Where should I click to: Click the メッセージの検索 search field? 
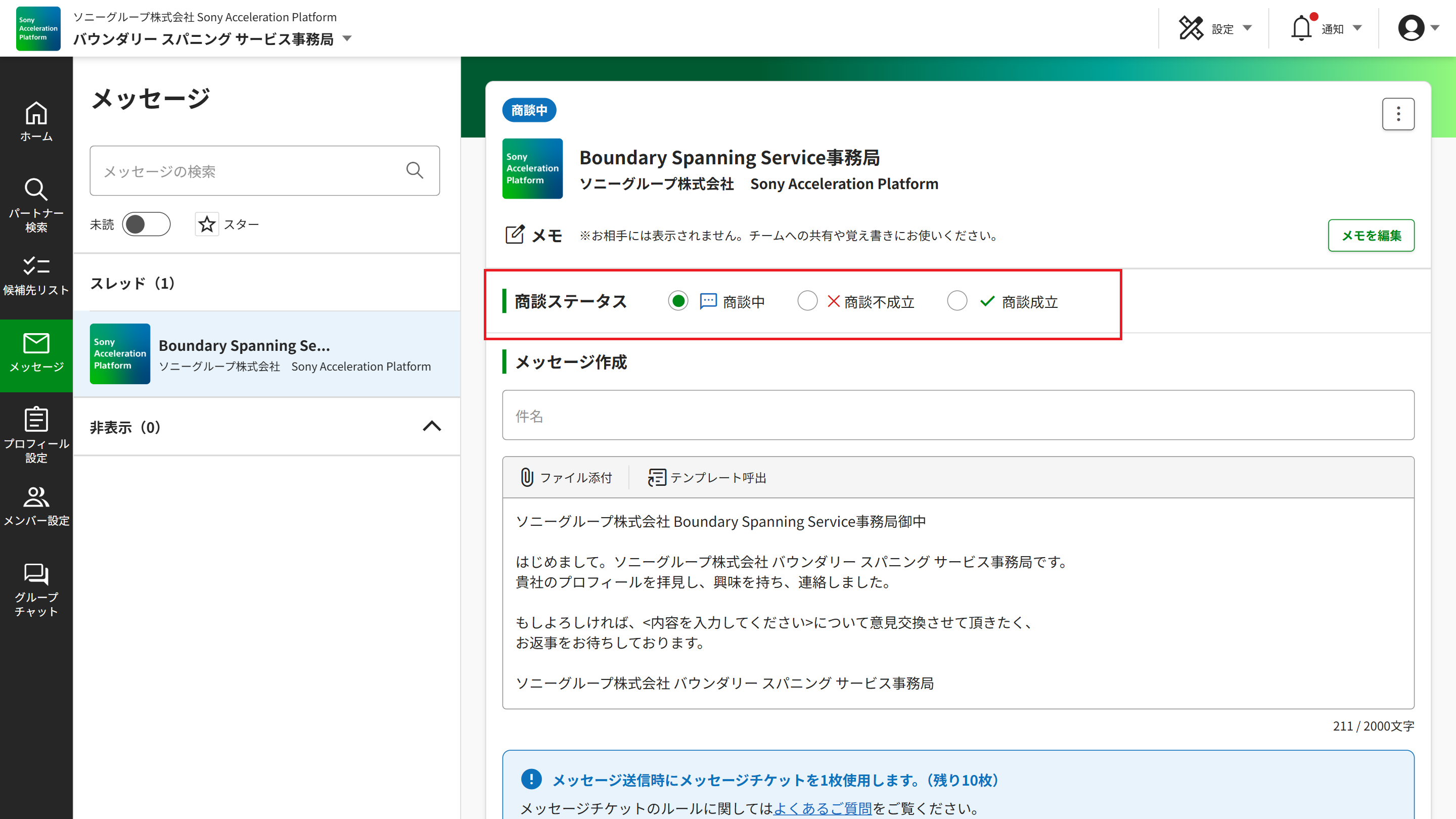click(x=264, y=171)
